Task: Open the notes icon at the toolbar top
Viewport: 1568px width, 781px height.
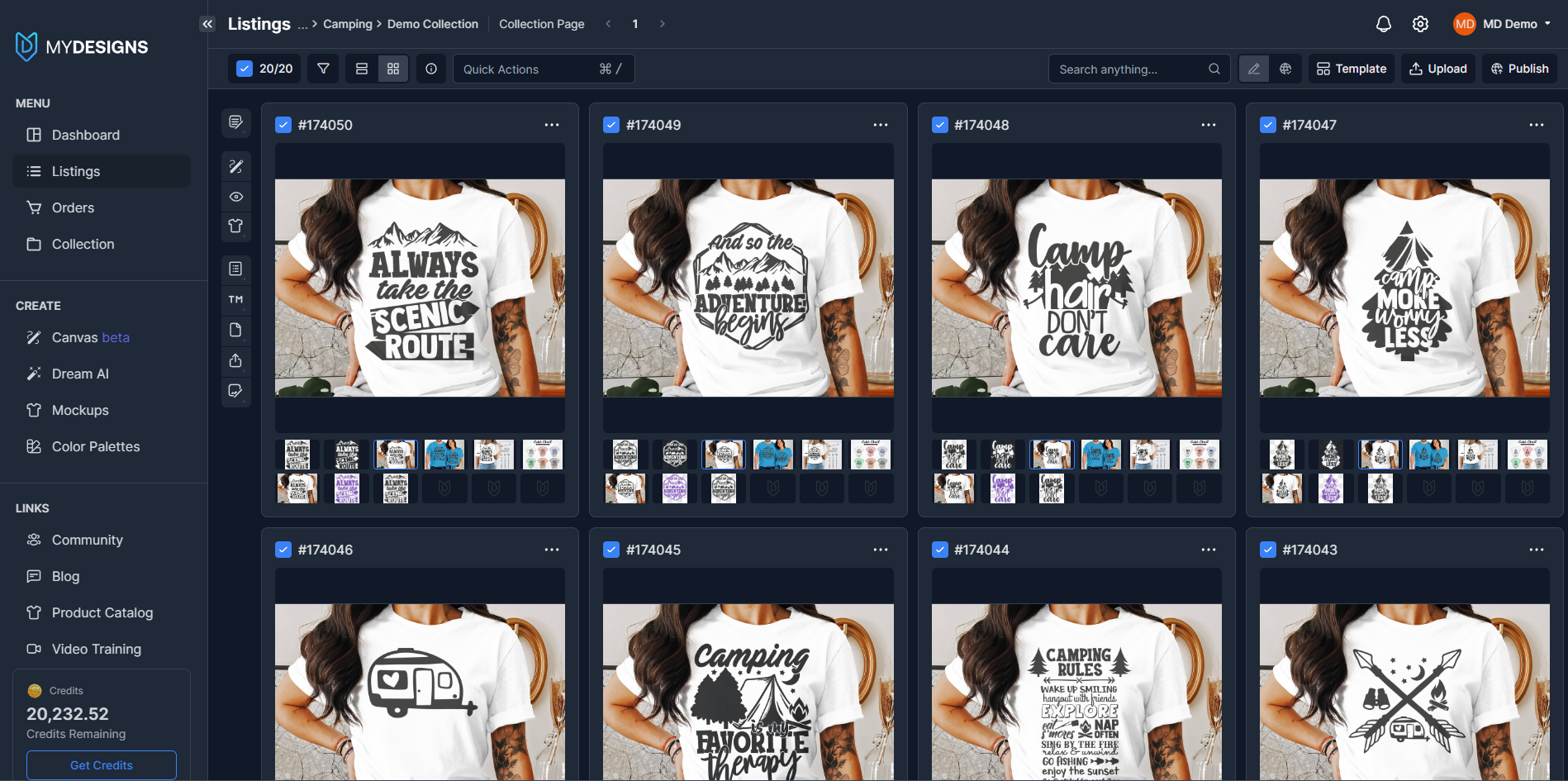Action: (x=235, y=122)
